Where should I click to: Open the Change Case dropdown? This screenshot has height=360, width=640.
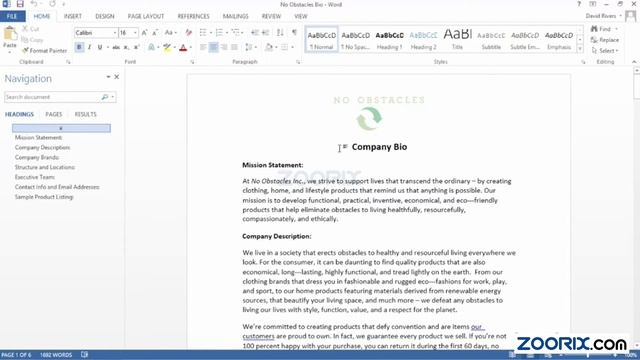(x=170, y=33)
